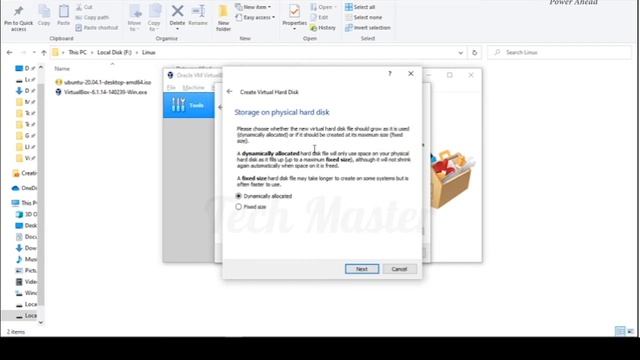
Task: Click Invert selection in ribbon
Action: click(x=368, y=28)
